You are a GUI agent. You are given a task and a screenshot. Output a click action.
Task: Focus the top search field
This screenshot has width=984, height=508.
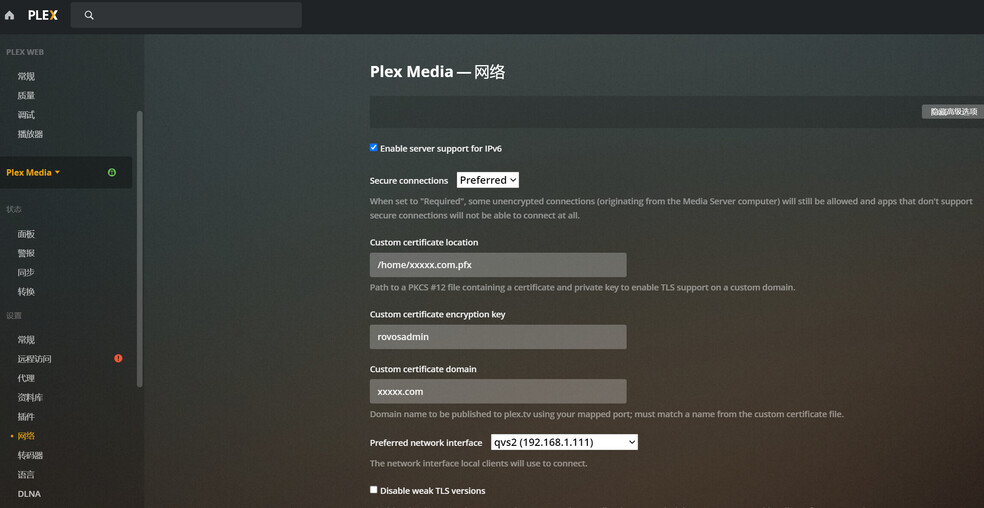(186, 15)
